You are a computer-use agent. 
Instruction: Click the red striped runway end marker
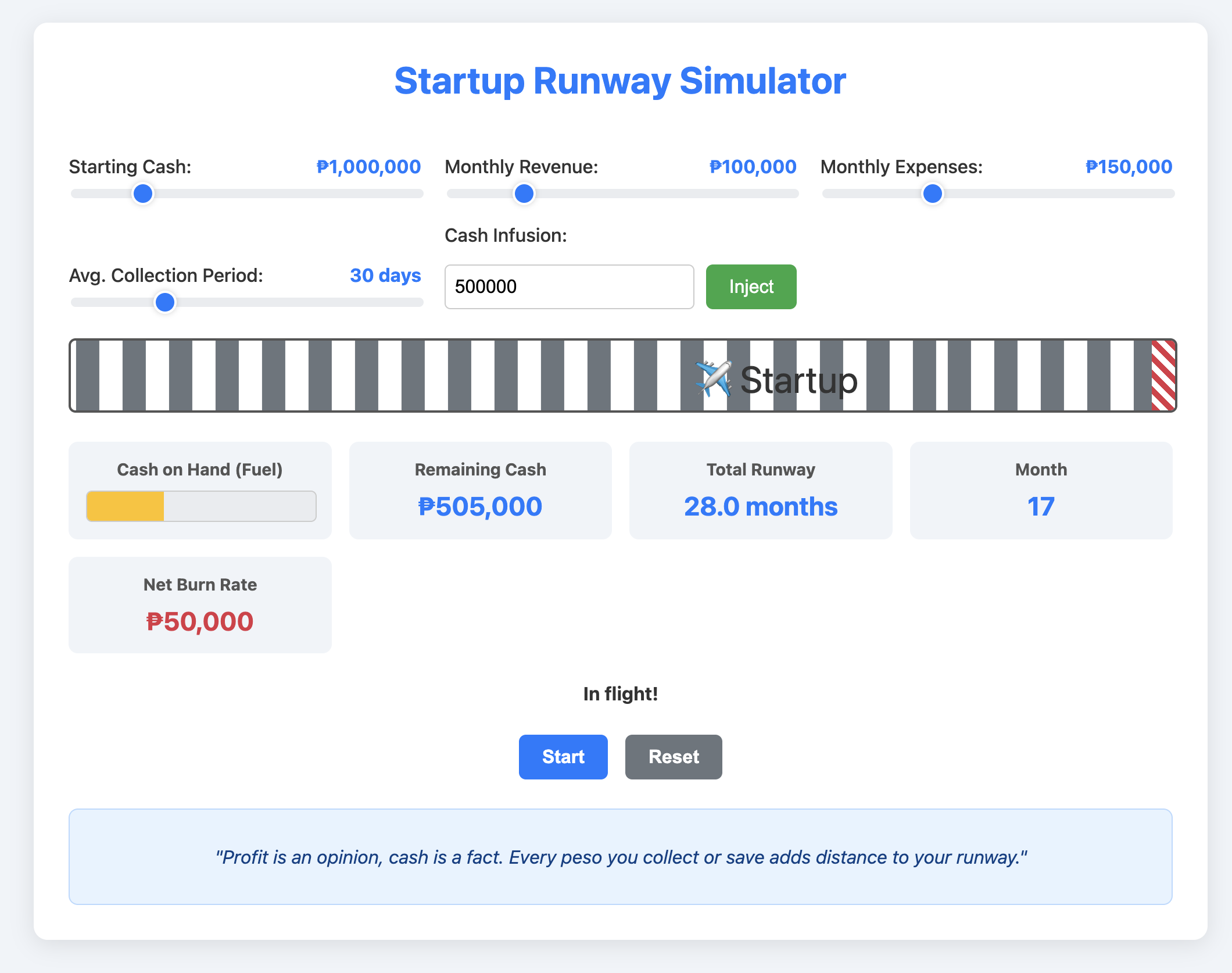(1163, 375)
